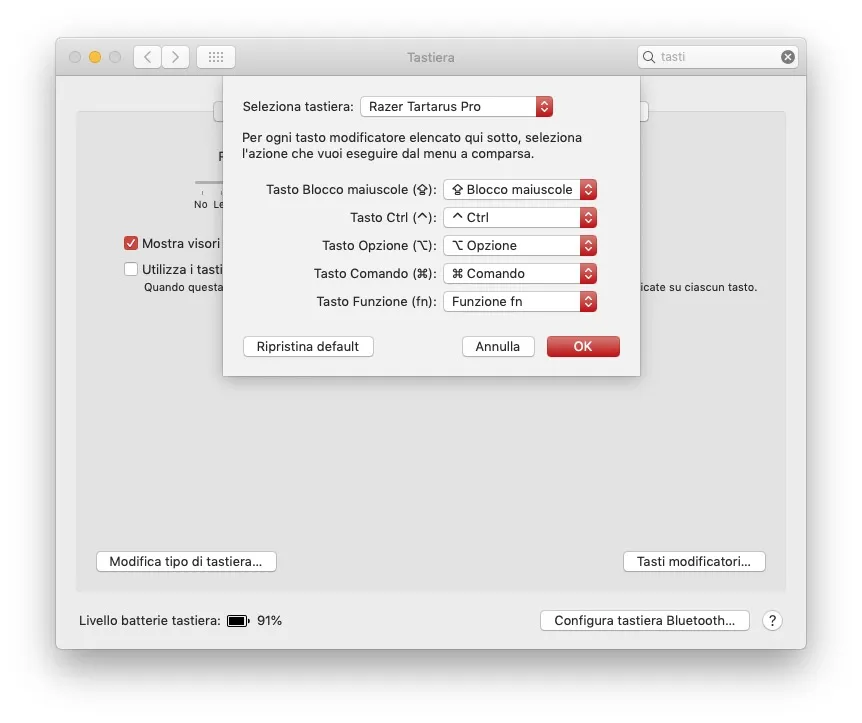The height and width of the screenshot is (723, 862).
Task: Confirm with the red OK button
Action: coord(583,346)
